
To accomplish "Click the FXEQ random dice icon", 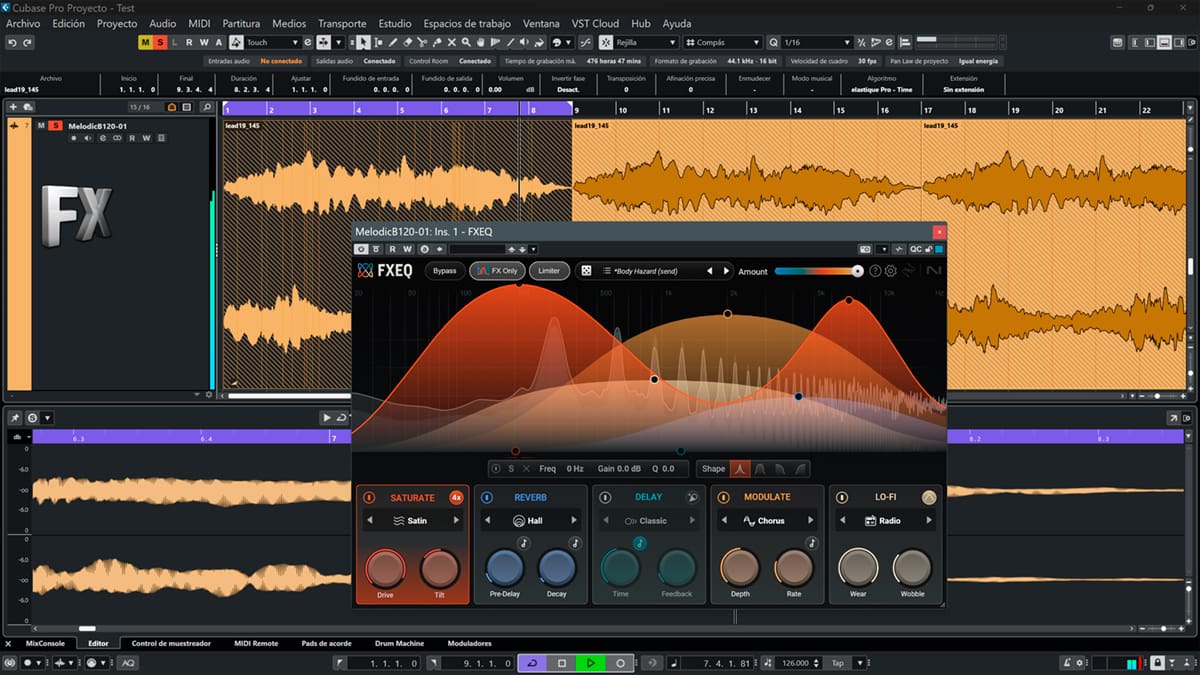I will pyautogui.click(x=586, y=271).
